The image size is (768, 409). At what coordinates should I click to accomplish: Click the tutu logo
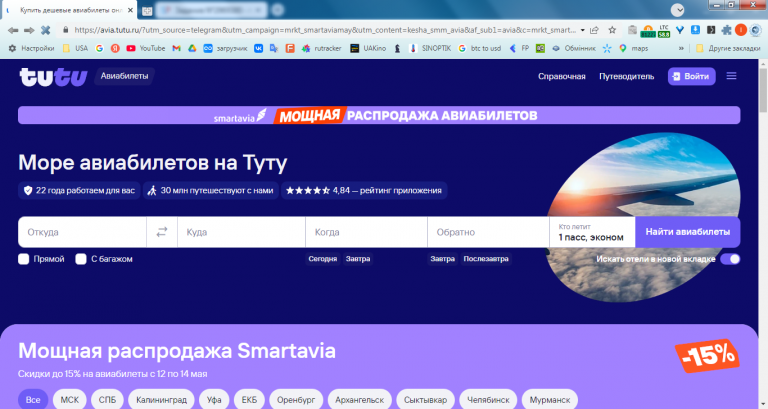53,77
